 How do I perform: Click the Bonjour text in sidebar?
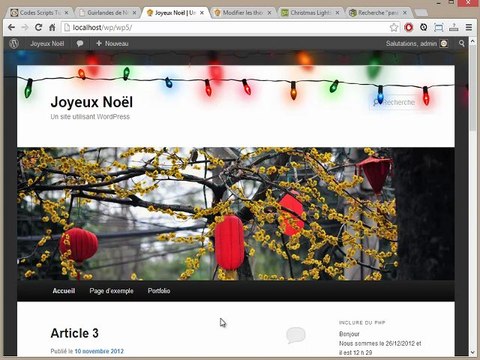(x=349, y=334)
